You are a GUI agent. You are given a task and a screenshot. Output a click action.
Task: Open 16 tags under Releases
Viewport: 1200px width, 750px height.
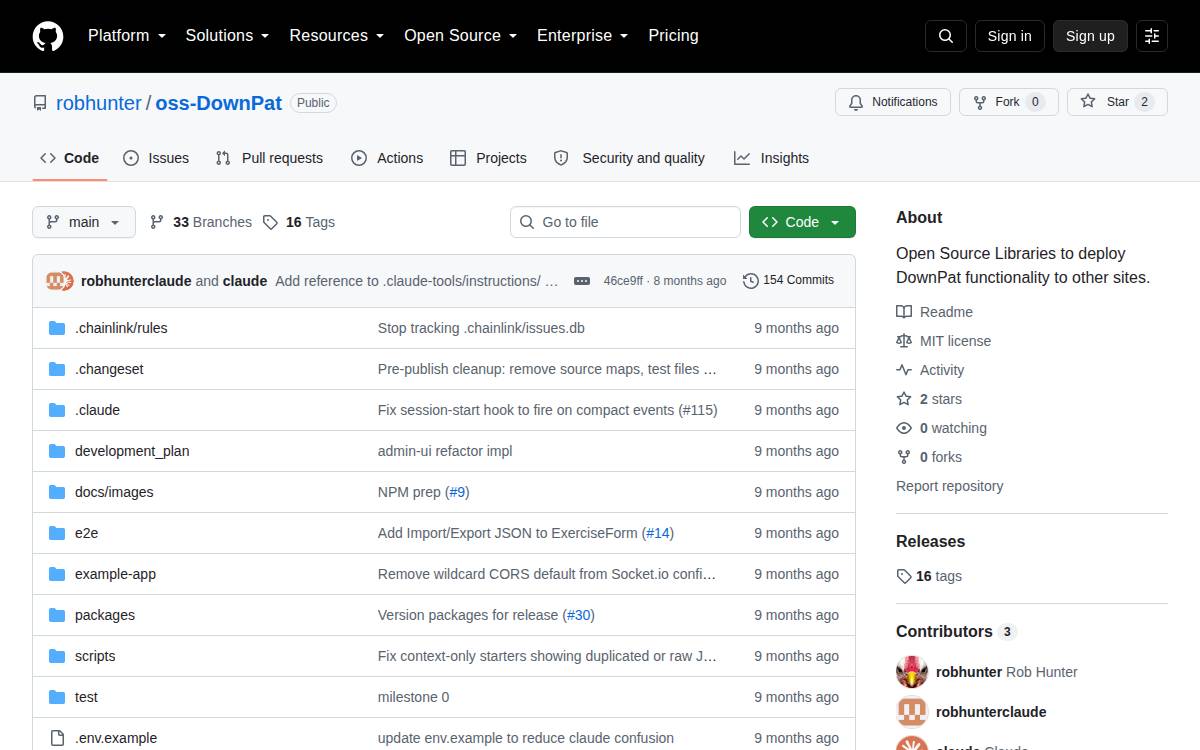tap(929, 576)
